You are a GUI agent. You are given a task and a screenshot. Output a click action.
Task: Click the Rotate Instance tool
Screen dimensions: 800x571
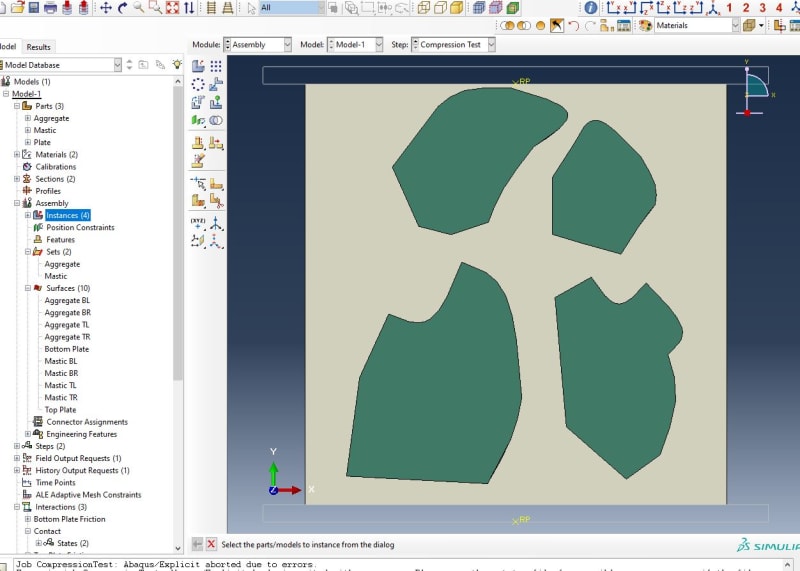coord(198,103)
